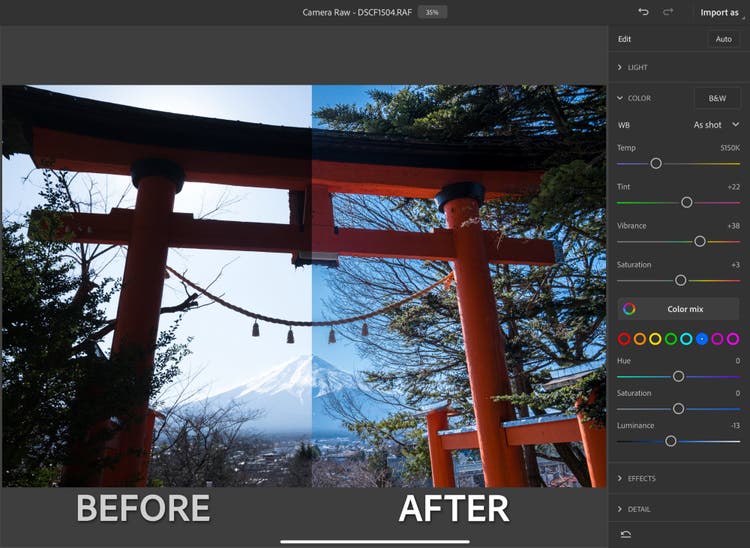Screen dimensions: 750x548
Task: Adjust the Tint slider handle
Action: 686,202
